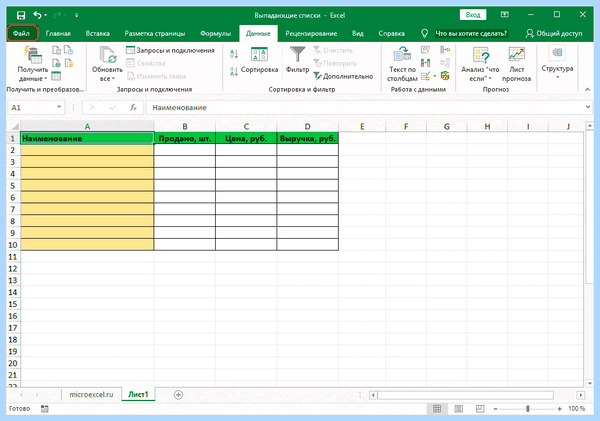The height and width of the screenshot is (421, 600).
Task: Open the Лист прогноза forecast sheet
Action: tap(516, 64)
